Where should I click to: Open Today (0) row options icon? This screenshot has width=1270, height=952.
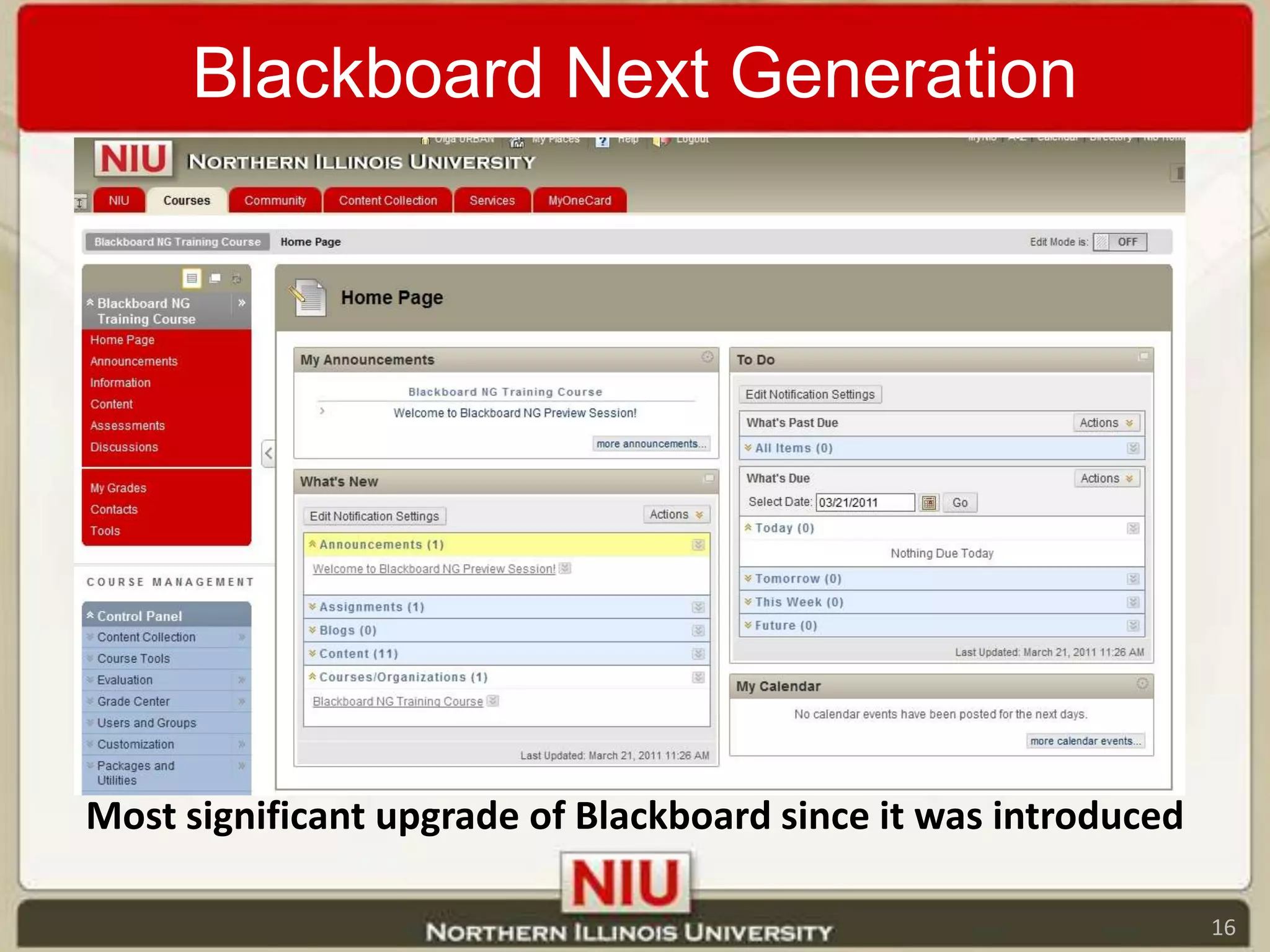(x=1133, y=529)
